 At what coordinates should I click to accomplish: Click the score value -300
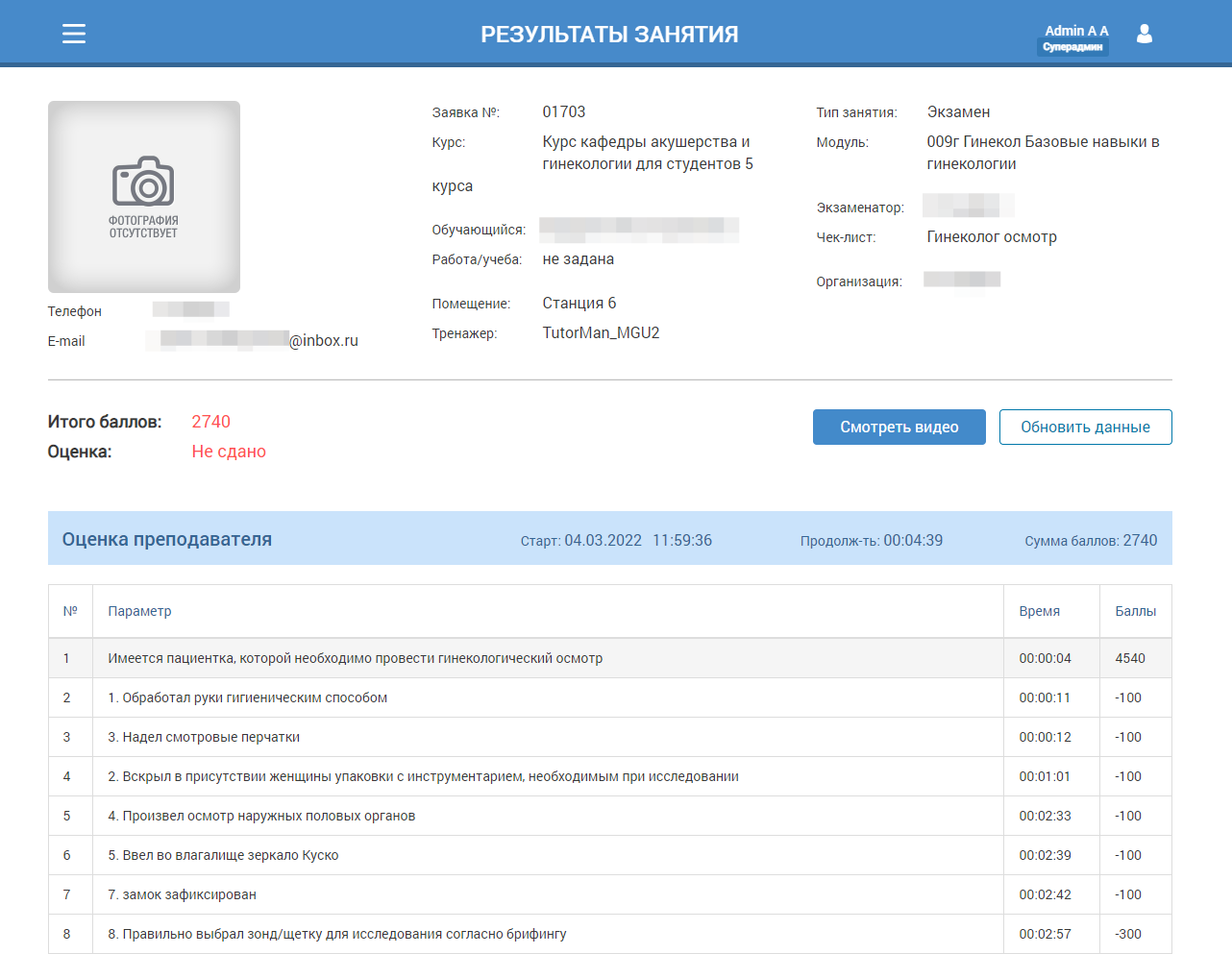tap(1128, 934)
